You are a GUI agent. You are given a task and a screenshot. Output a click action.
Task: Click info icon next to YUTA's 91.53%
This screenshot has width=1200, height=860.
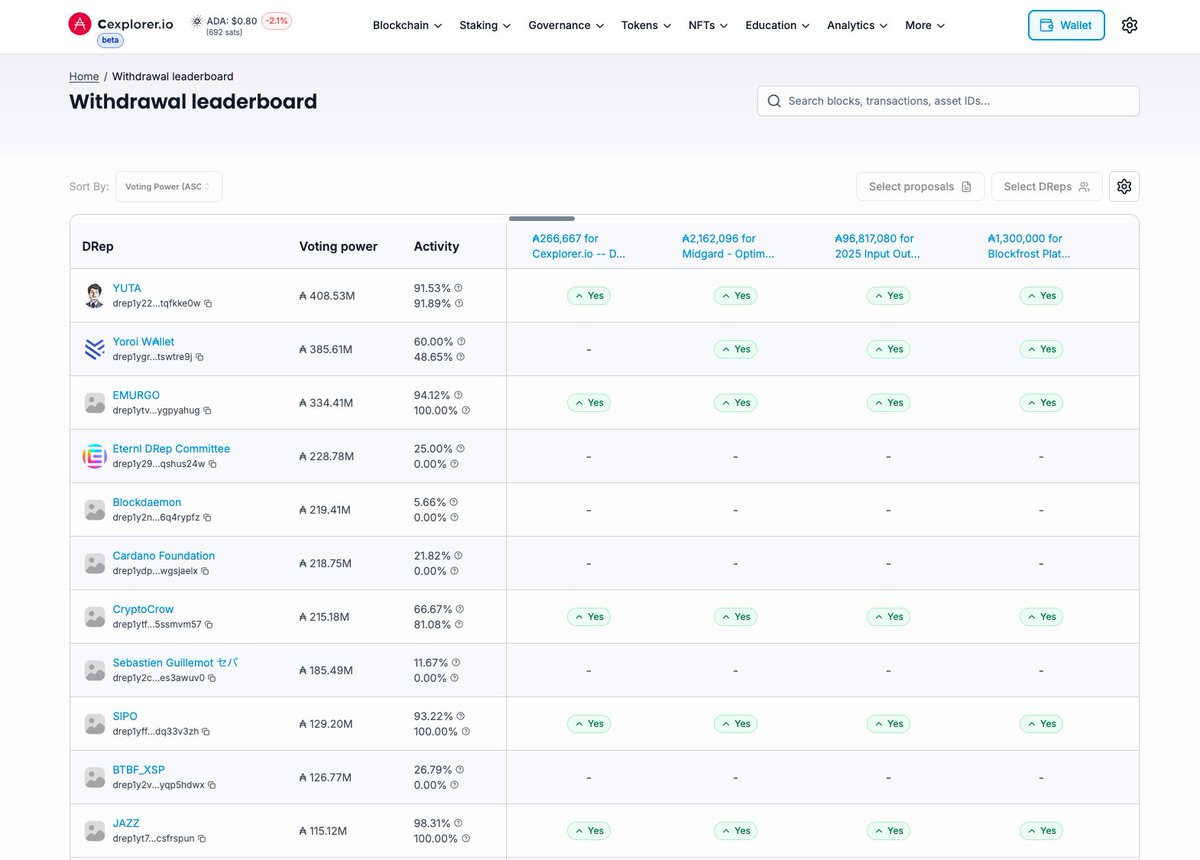click(458, 288)
